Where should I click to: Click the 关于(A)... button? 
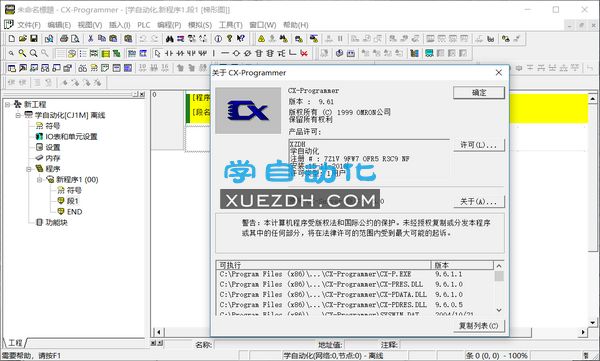(x=479, y=201)
